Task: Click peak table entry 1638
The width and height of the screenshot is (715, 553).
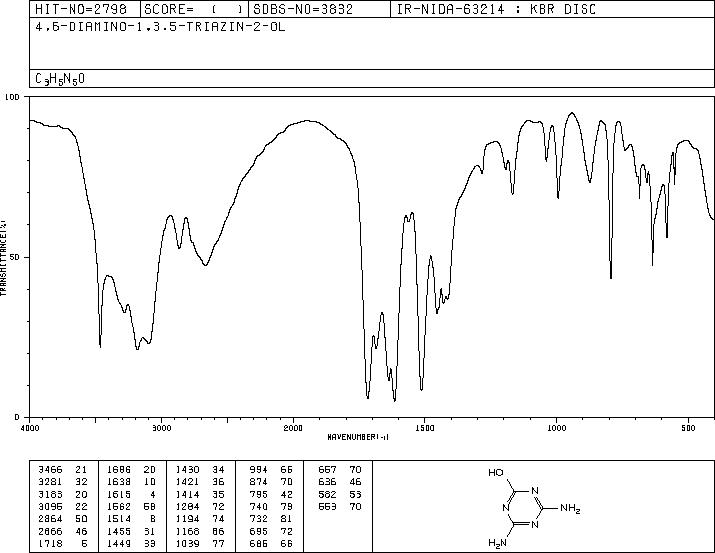Action: click(119, 482)
